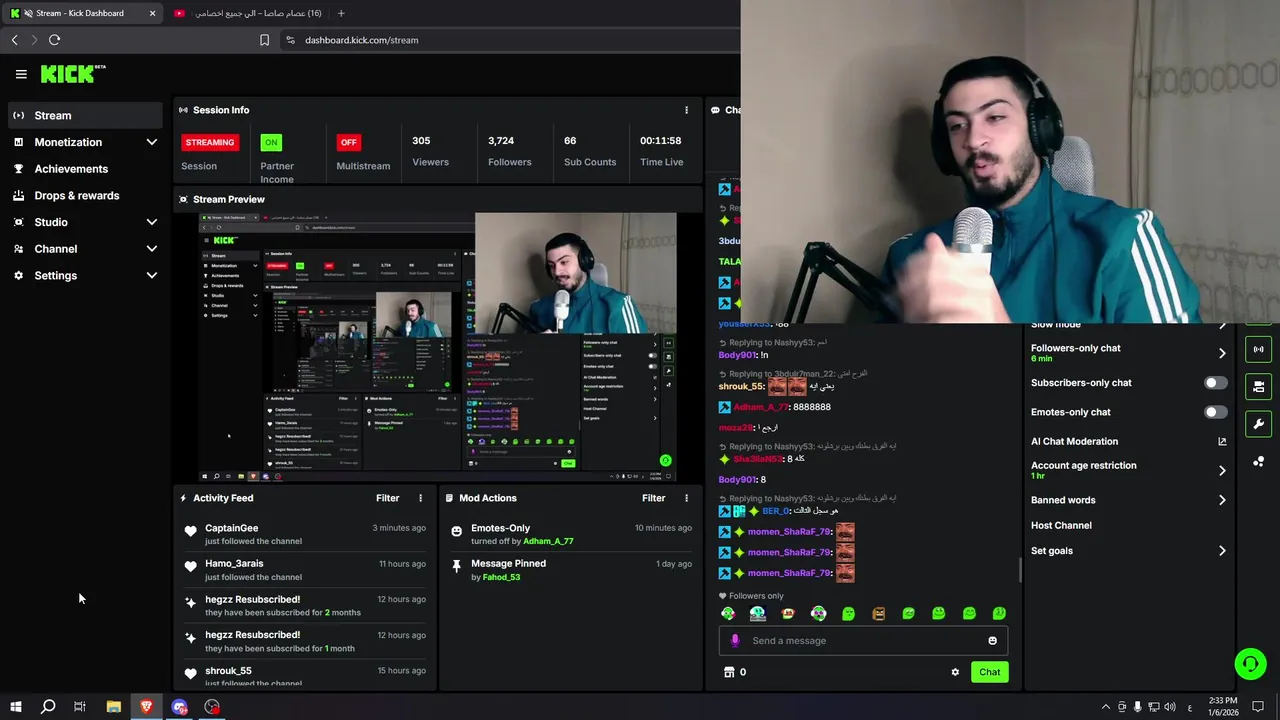This screenshot has height=720, width=1280.
Task: Open Banned words chevron
Action: (x=1222, y=500)
